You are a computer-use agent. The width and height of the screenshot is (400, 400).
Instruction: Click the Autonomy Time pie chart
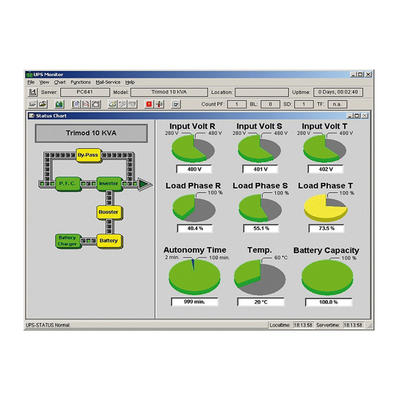point(194,276)
